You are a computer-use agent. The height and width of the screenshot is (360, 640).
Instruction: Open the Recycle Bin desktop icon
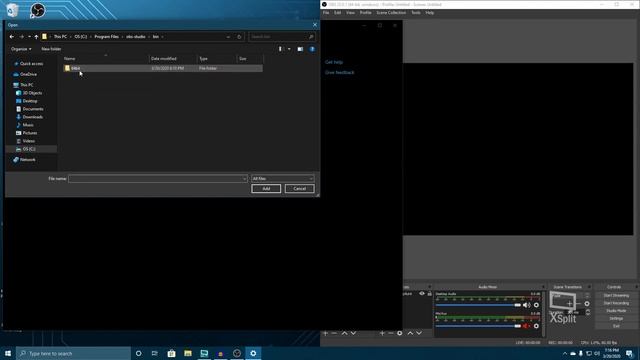click(12, 10)
